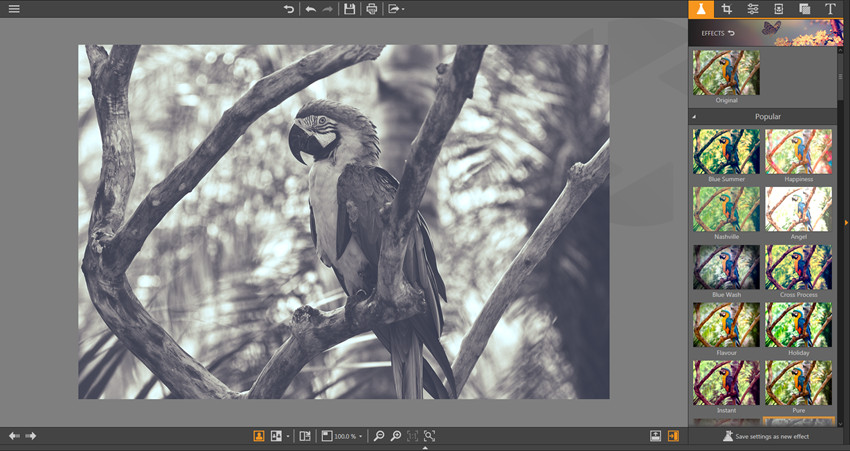This screenshot has height=451, width=850.
Task: Go to the next photo arrow
Action: tap(31, 436)
